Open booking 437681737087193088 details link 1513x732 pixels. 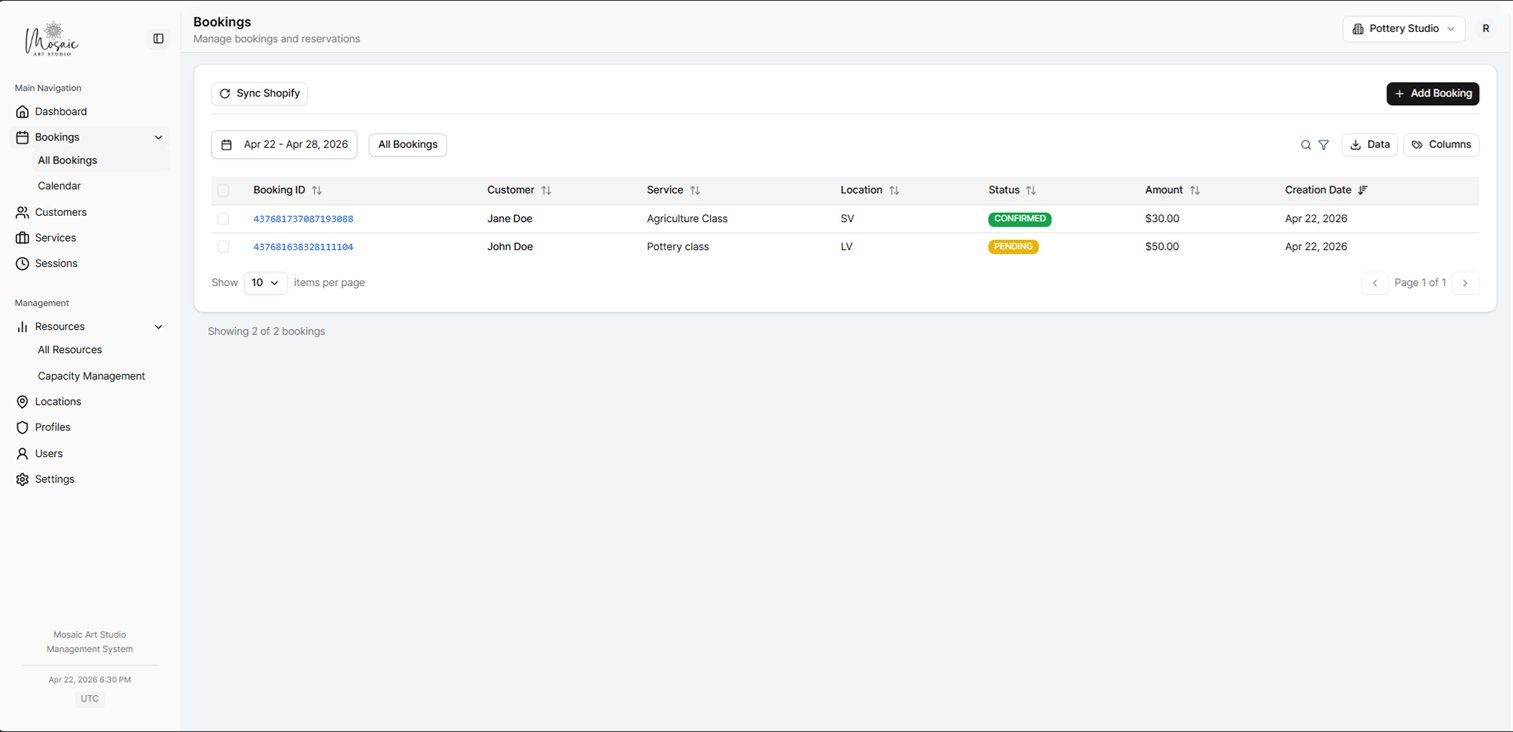point(303,218)
